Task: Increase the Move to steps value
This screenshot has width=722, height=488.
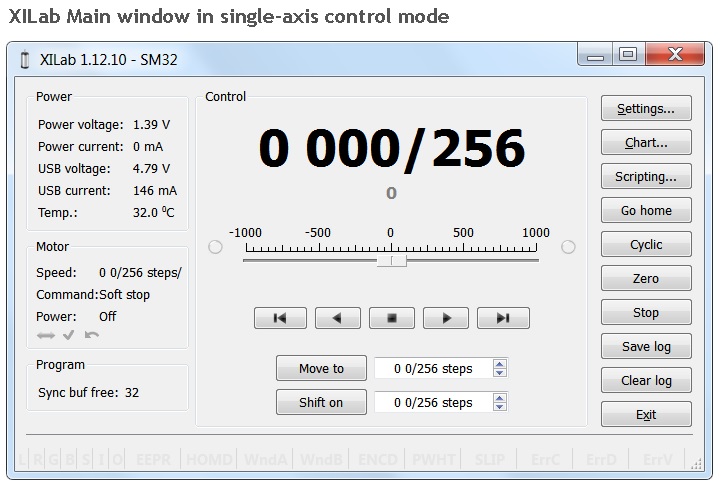Action: (x=500, y=364)
